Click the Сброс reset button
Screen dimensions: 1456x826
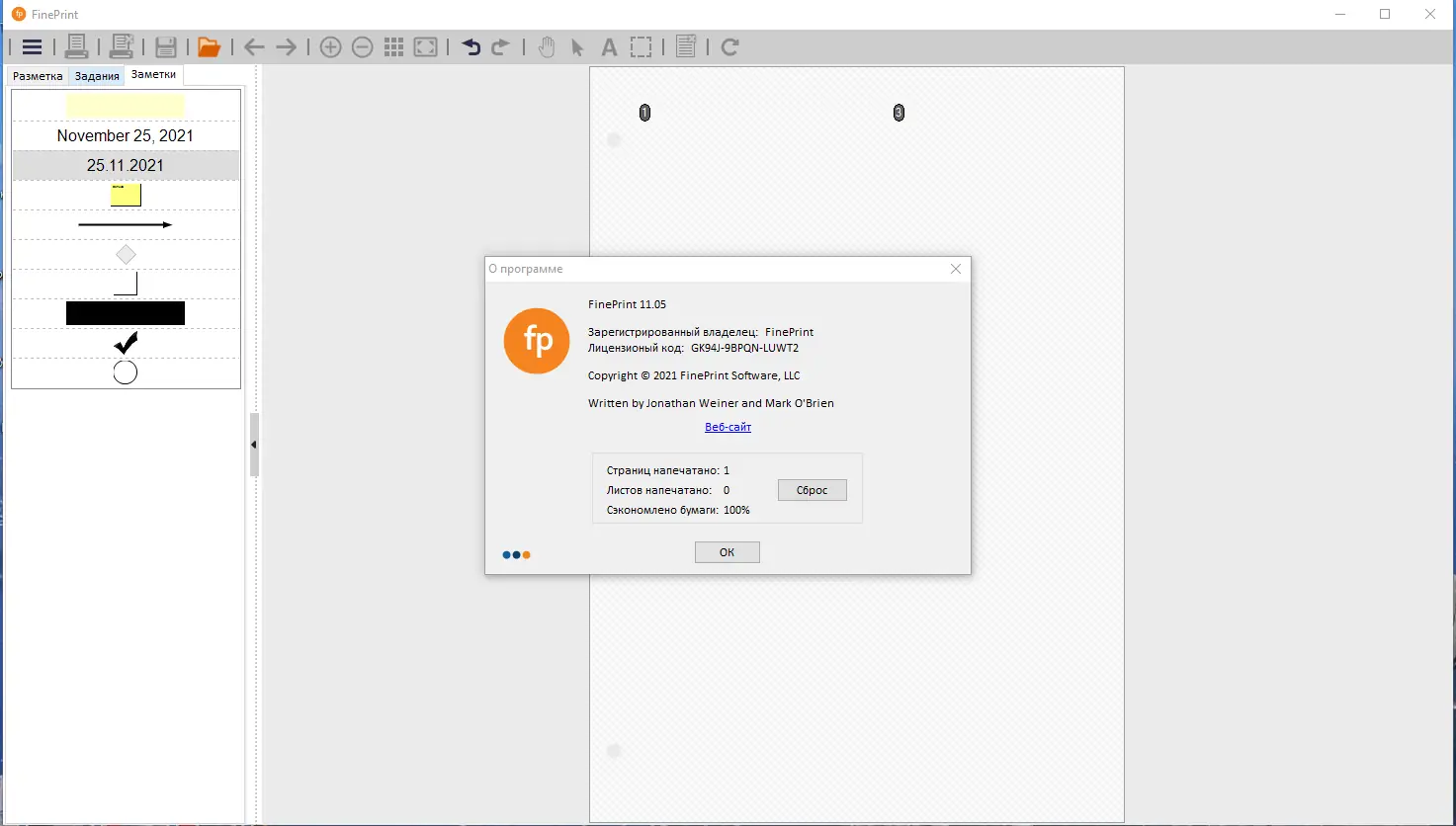point(813,490)
